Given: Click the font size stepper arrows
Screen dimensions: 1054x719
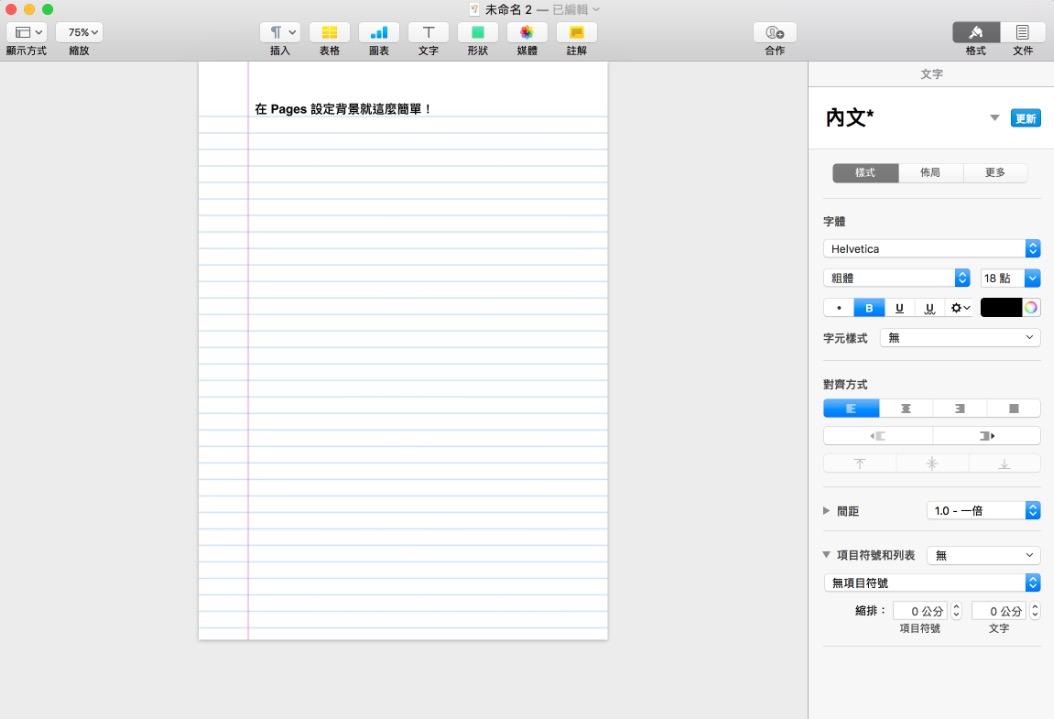Looking at the screenshot, I should coord(1032,278).
